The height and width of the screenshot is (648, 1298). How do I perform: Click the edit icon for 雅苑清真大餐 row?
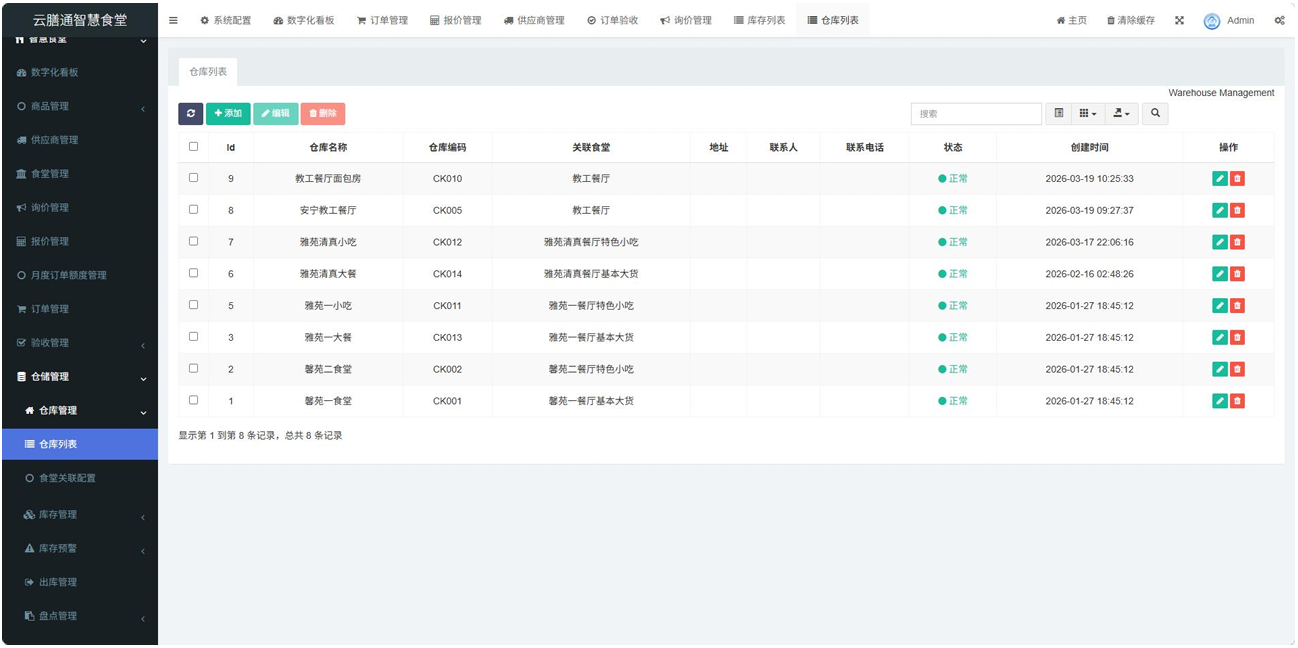point(1219,274)
